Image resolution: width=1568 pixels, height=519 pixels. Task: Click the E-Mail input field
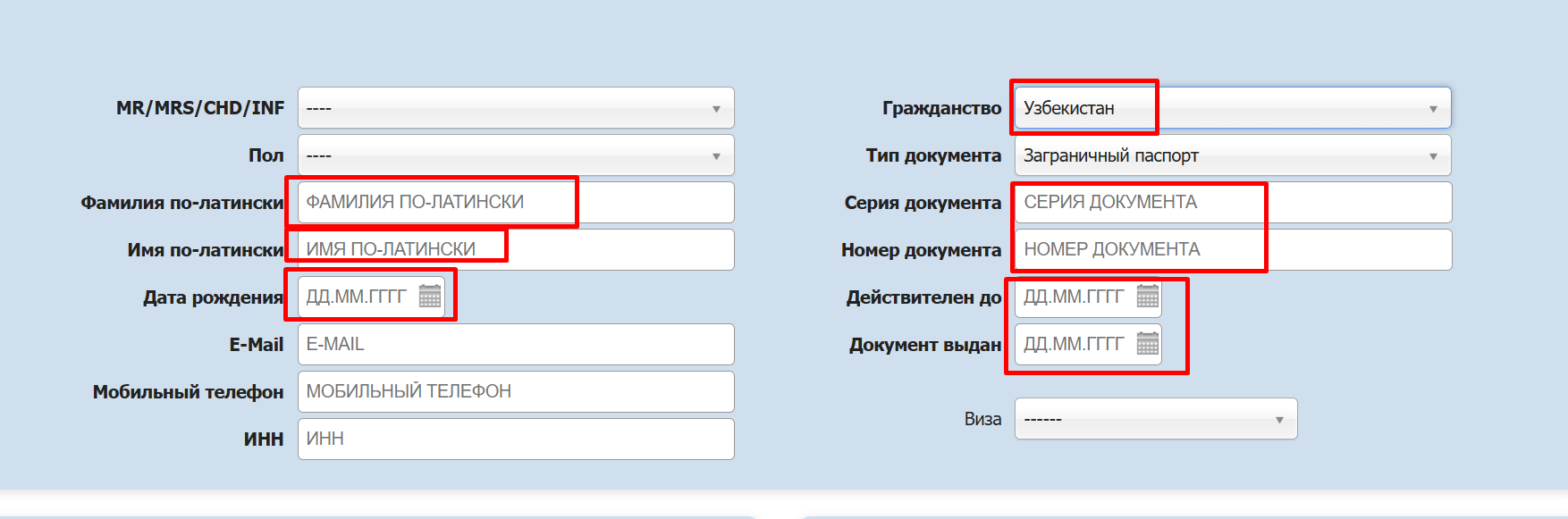point(516,345)
